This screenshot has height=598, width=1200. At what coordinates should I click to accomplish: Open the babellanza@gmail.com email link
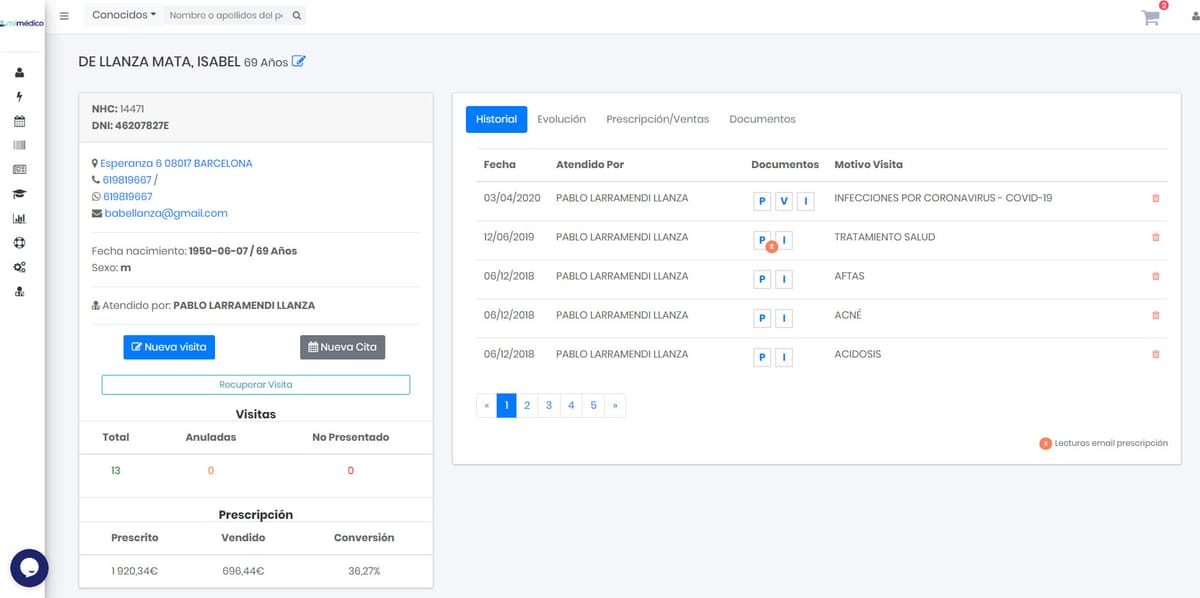166,213
